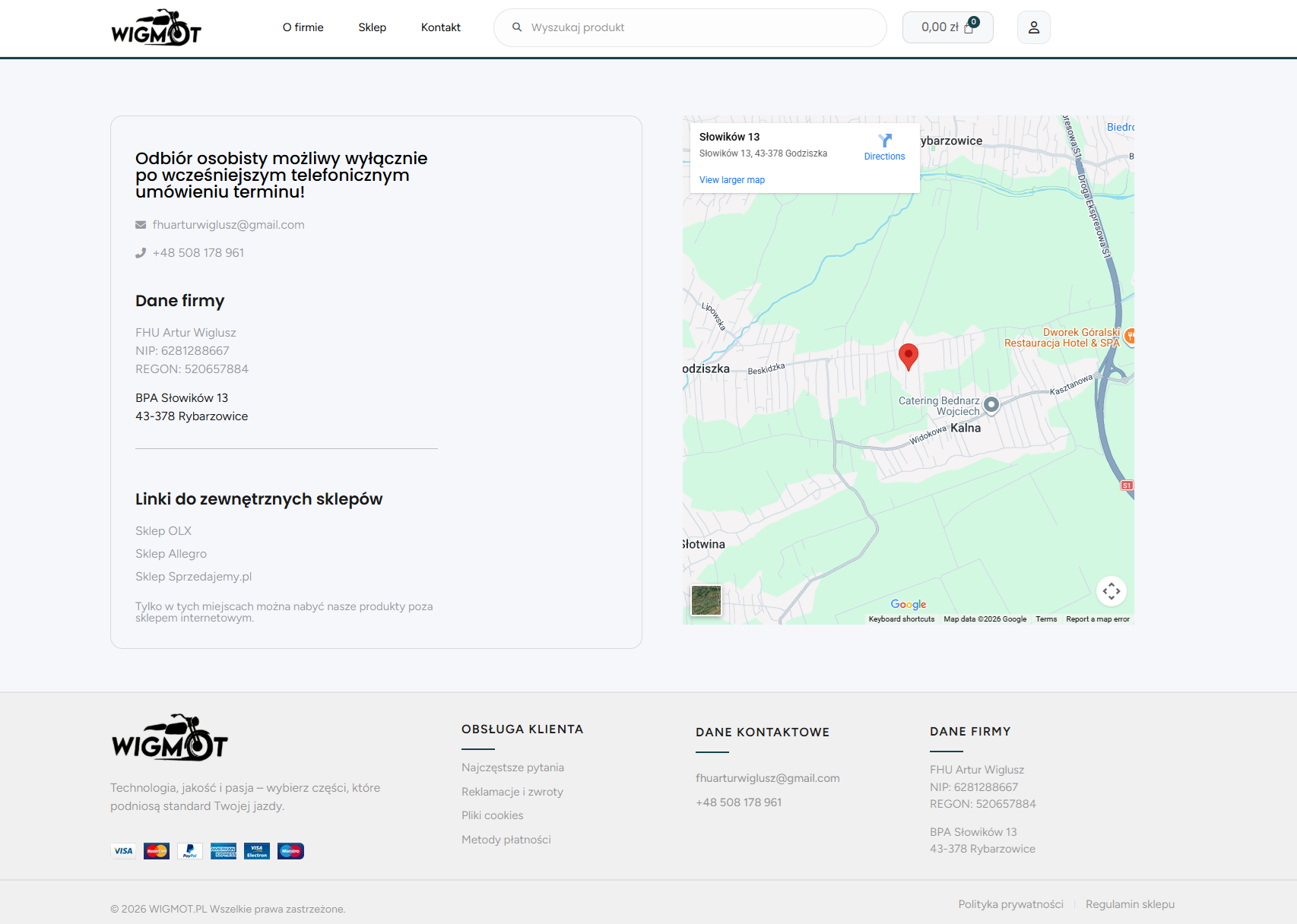Click the Wyszukaj produkt search field
The height and width of the screenshot is (924, 1297).
pos(699,27)
